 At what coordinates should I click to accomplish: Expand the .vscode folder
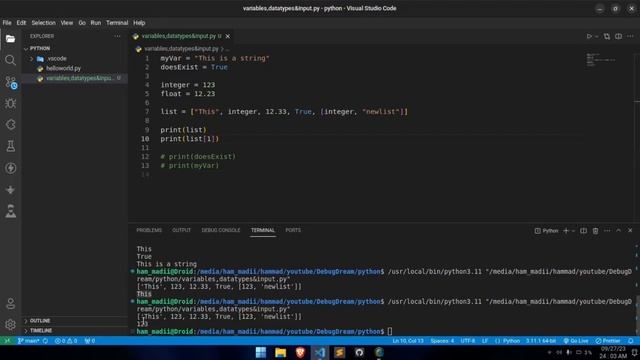(75, 58)
